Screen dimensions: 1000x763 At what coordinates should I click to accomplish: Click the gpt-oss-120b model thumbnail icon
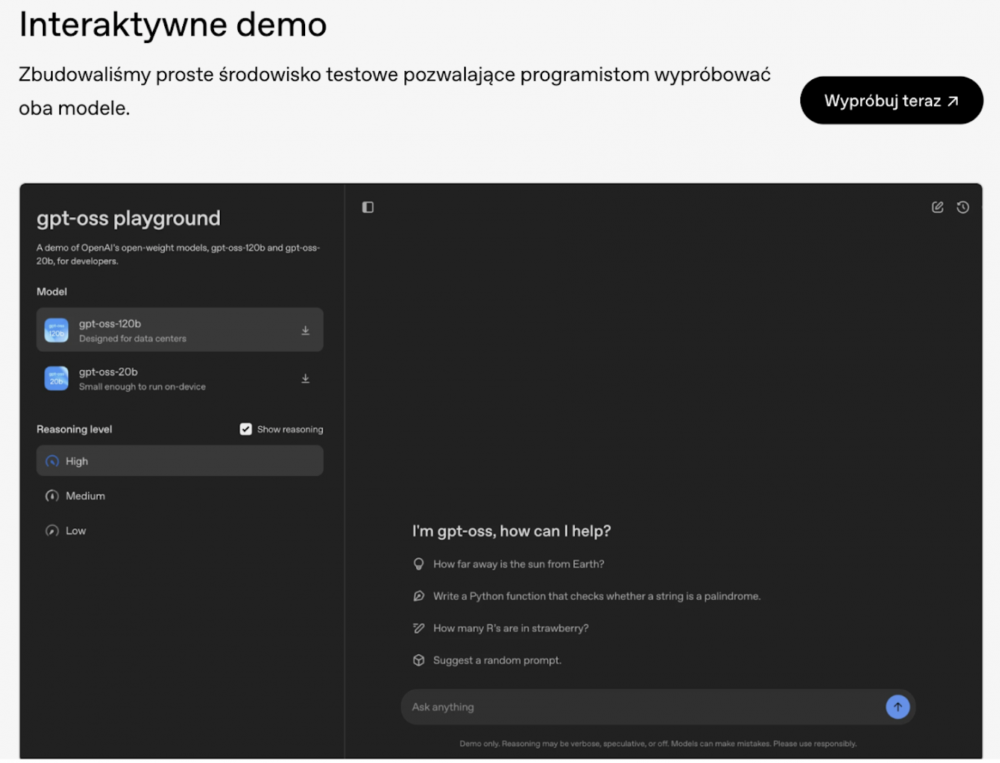pos(56,330)
